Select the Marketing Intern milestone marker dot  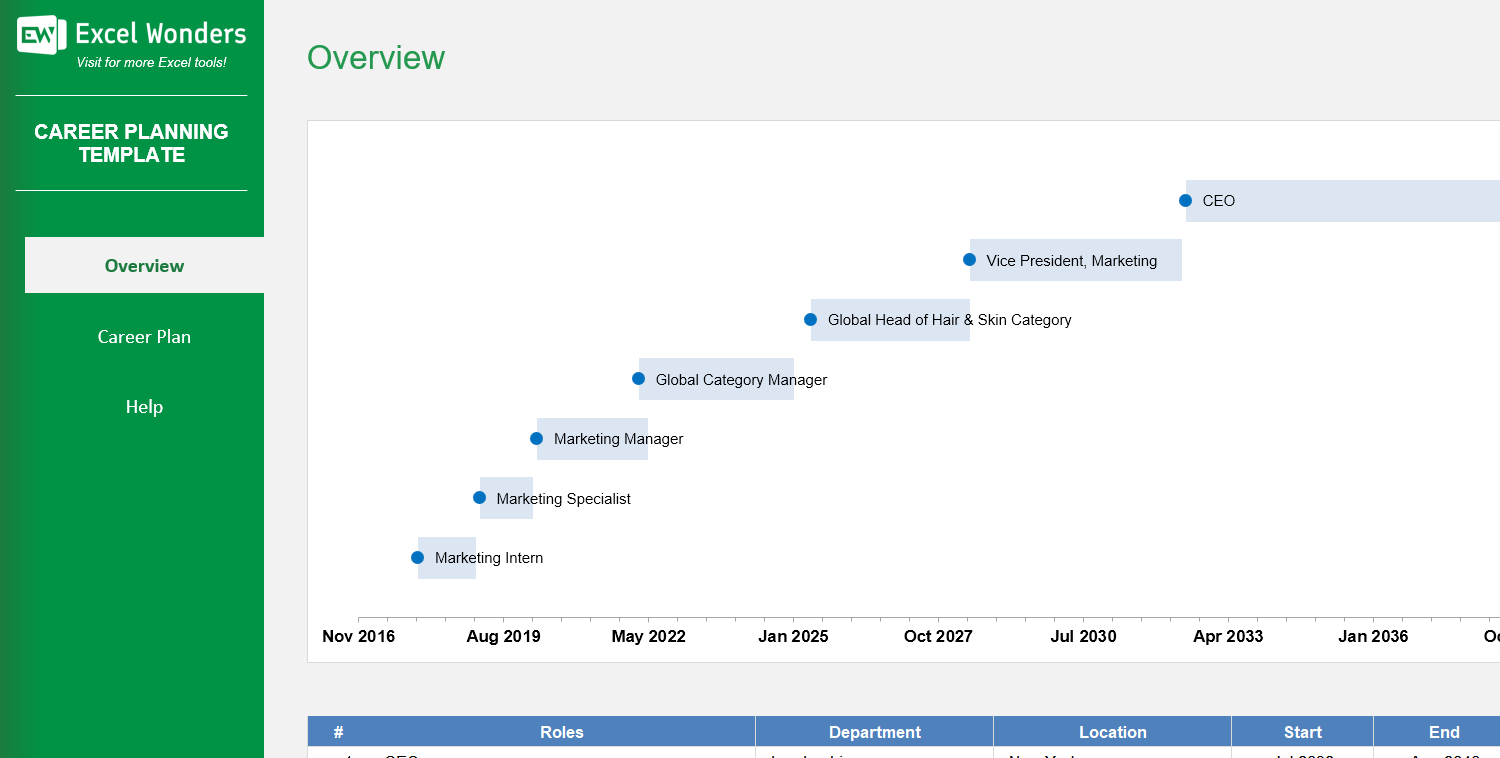click(417, 557)
